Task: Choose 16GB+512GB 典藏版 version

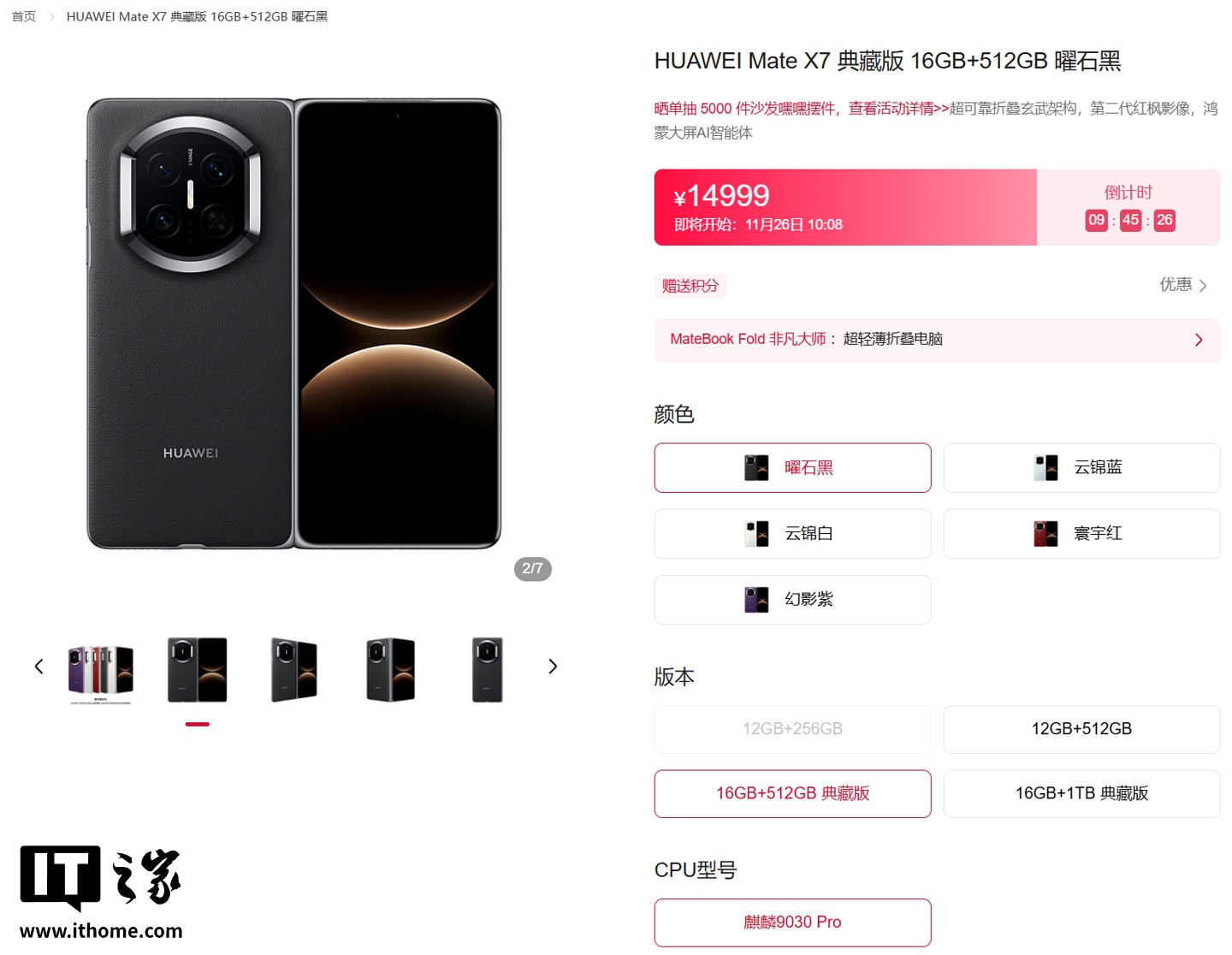Action: pos(792,794)
